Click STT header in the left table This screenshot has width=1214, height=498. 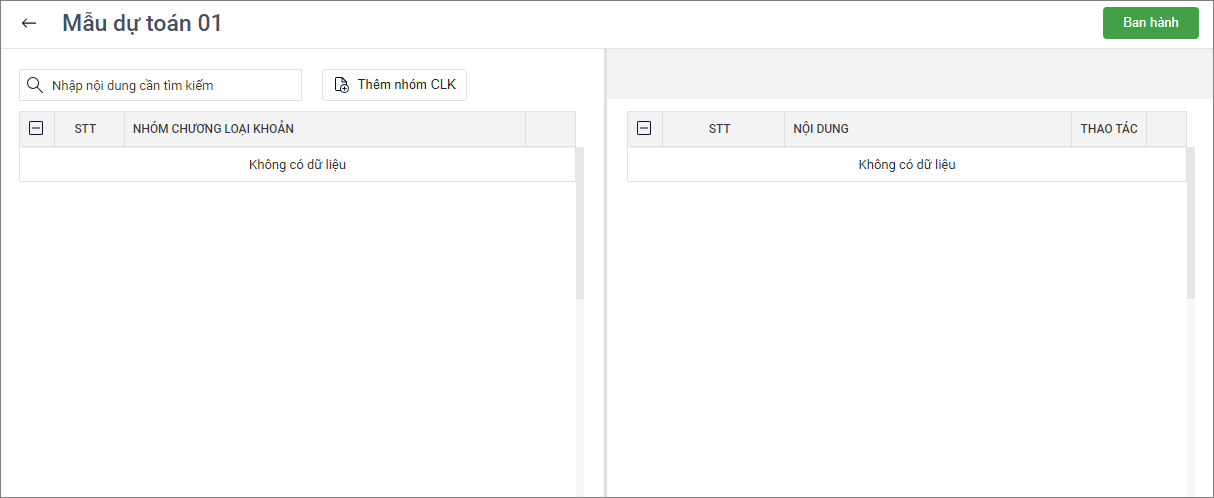coord(85,129)
